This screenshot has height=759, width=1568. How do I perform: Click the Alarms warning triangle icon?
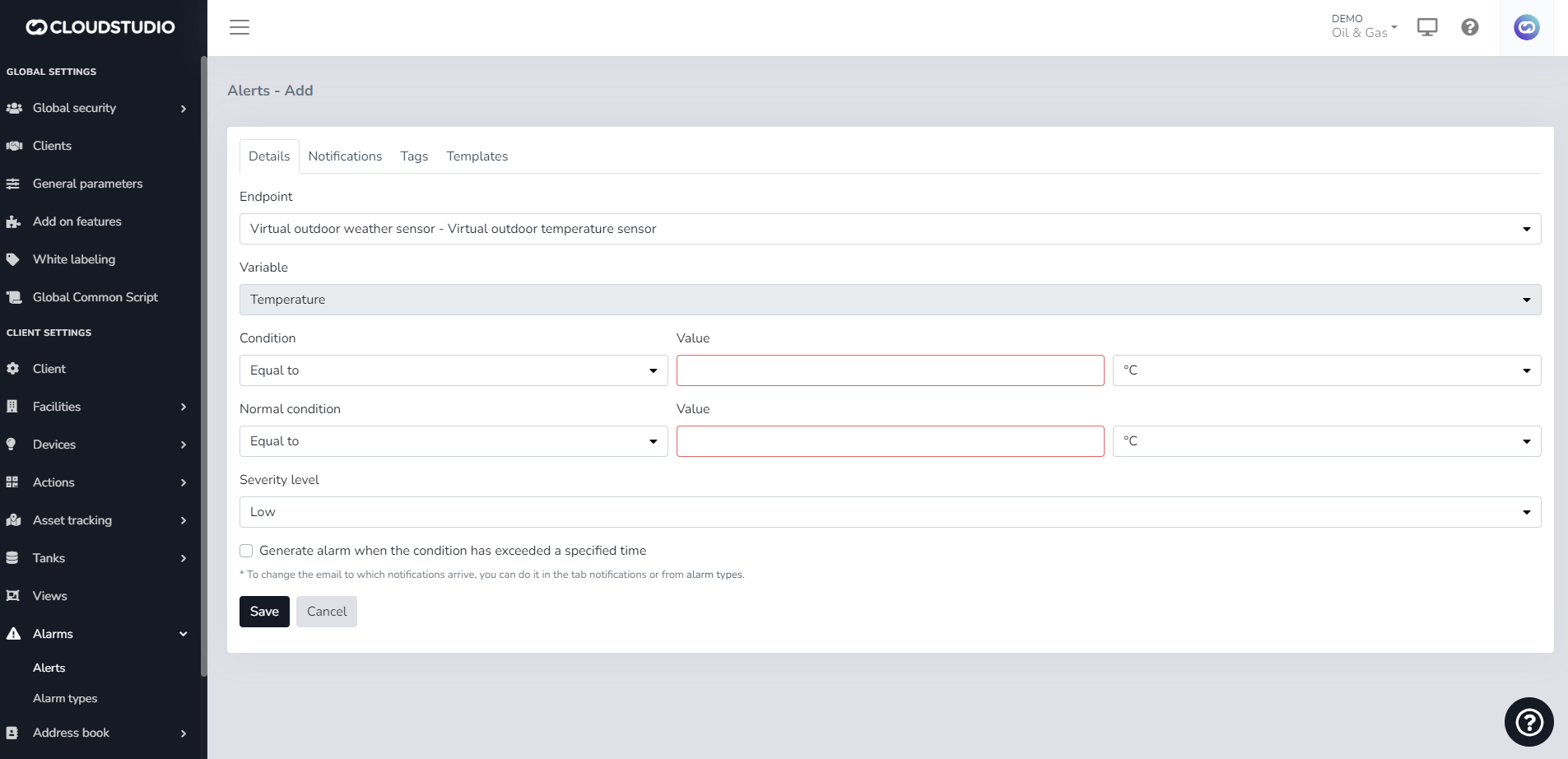(13, 634)
